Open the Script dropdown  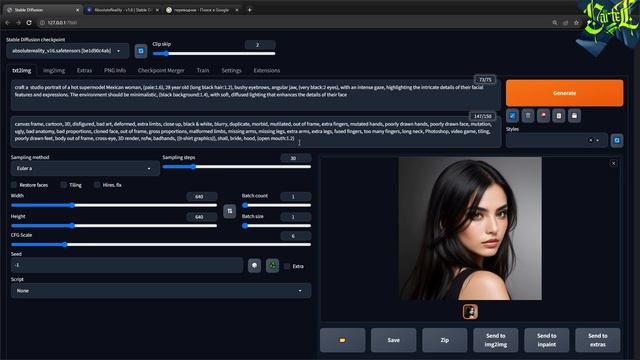click(x=161, y=291)
